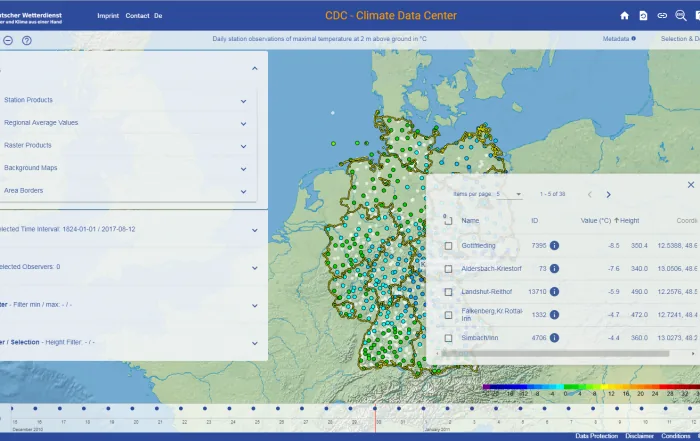Show station info for Aldersbach-Kriestorf

point(554,269)
